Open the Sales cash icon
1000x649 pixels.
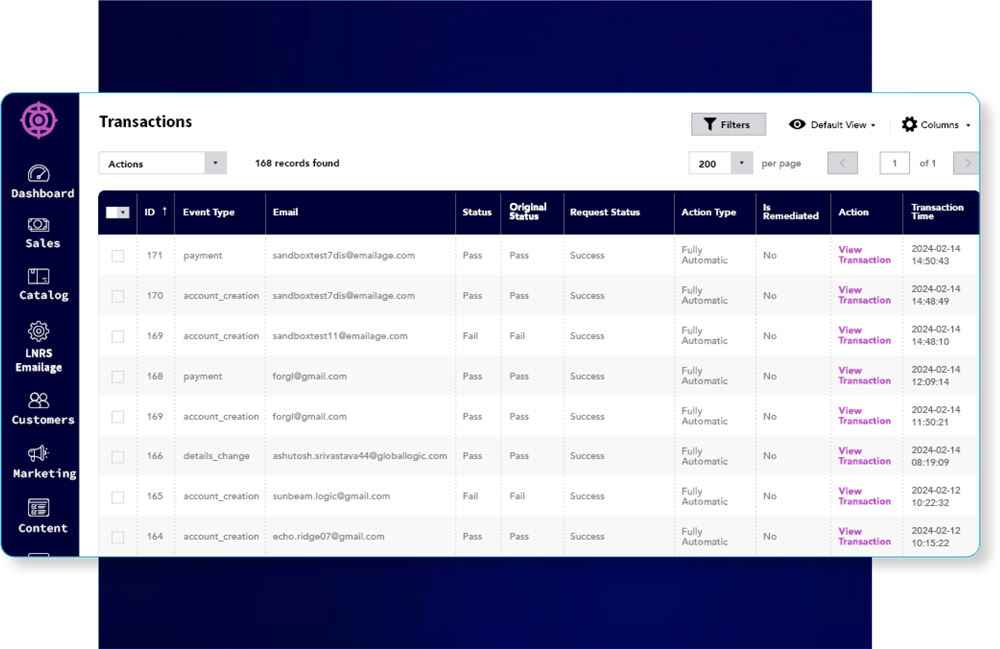click(38, 225)
